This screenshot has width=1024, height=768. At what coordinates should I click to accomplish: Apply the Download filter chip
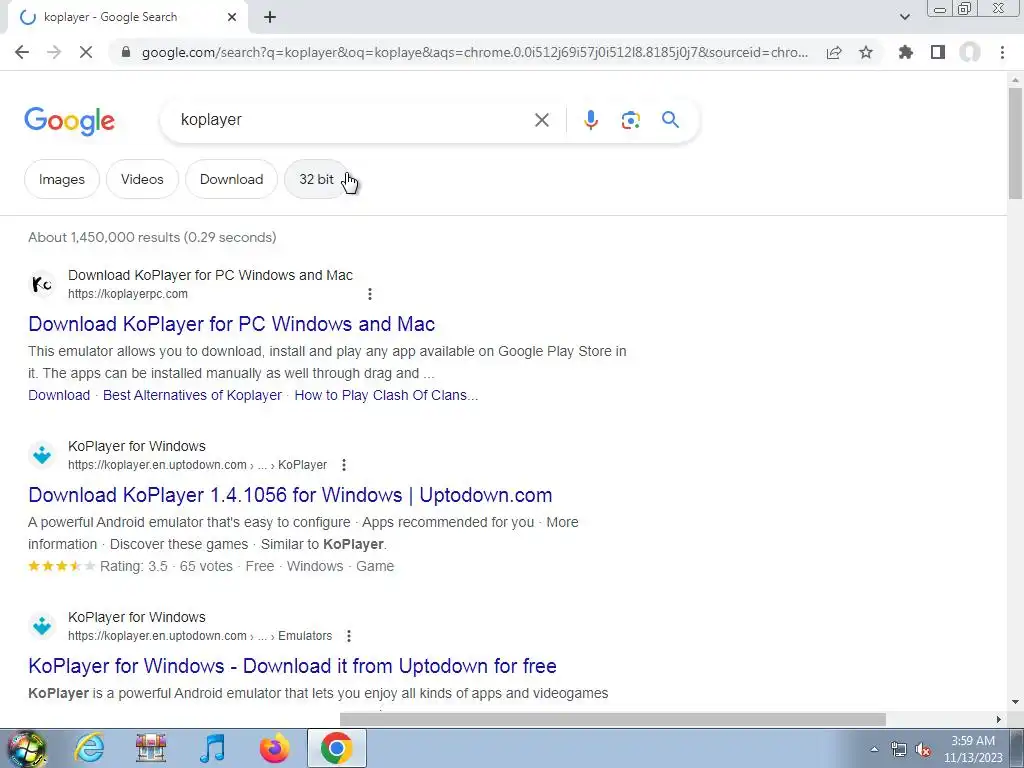click(232, 180)
